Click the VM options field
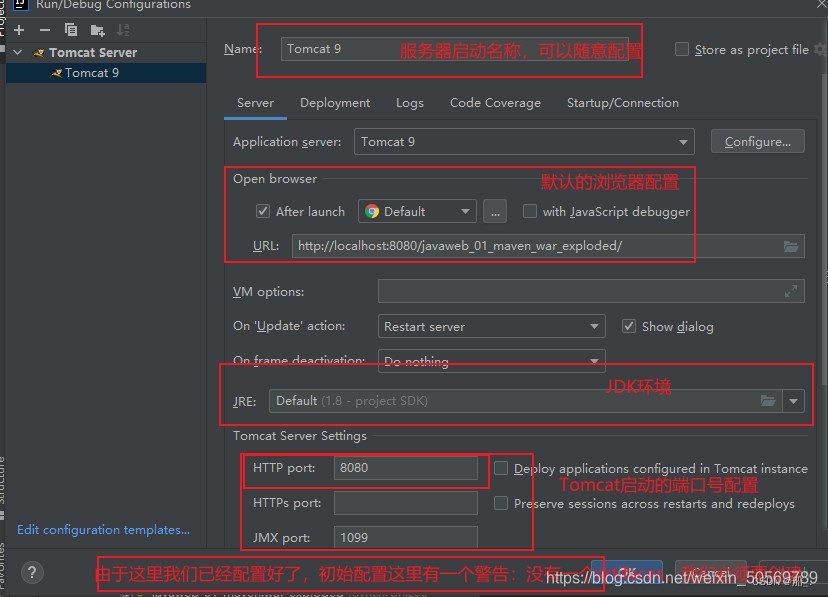The width and height of the screenshot is (828, 597). coord(591,291)
